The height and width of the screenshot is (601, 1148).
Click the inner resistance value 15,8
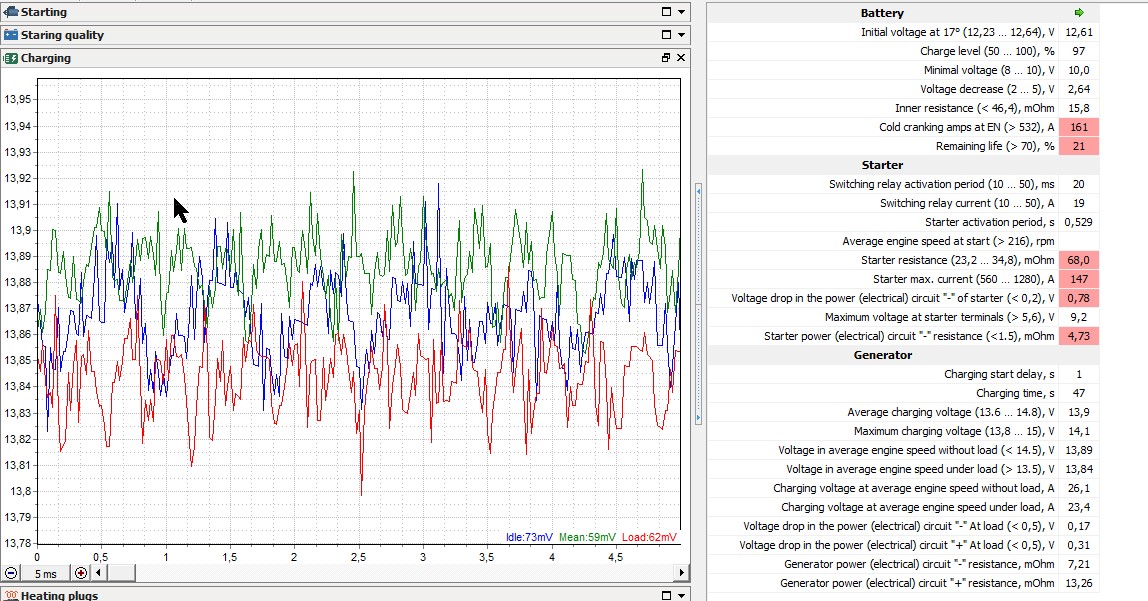point(1079,108)
